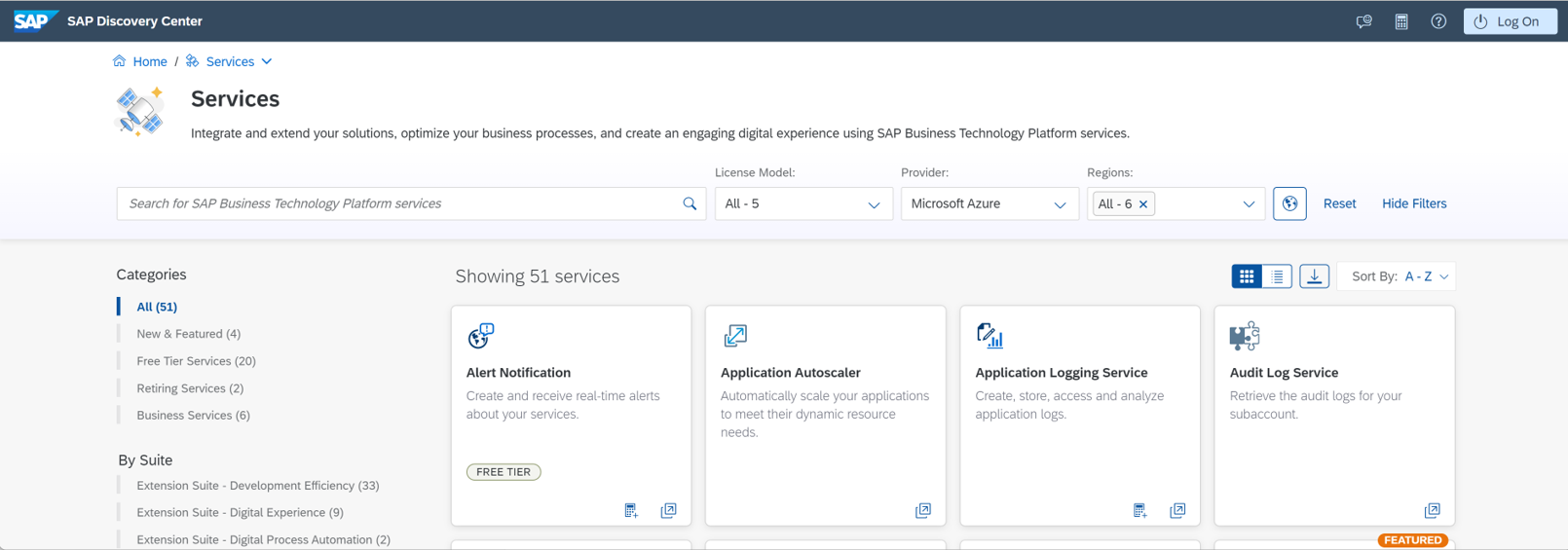
Task: Click the feedback chat icon in header
Action: 1363,21
